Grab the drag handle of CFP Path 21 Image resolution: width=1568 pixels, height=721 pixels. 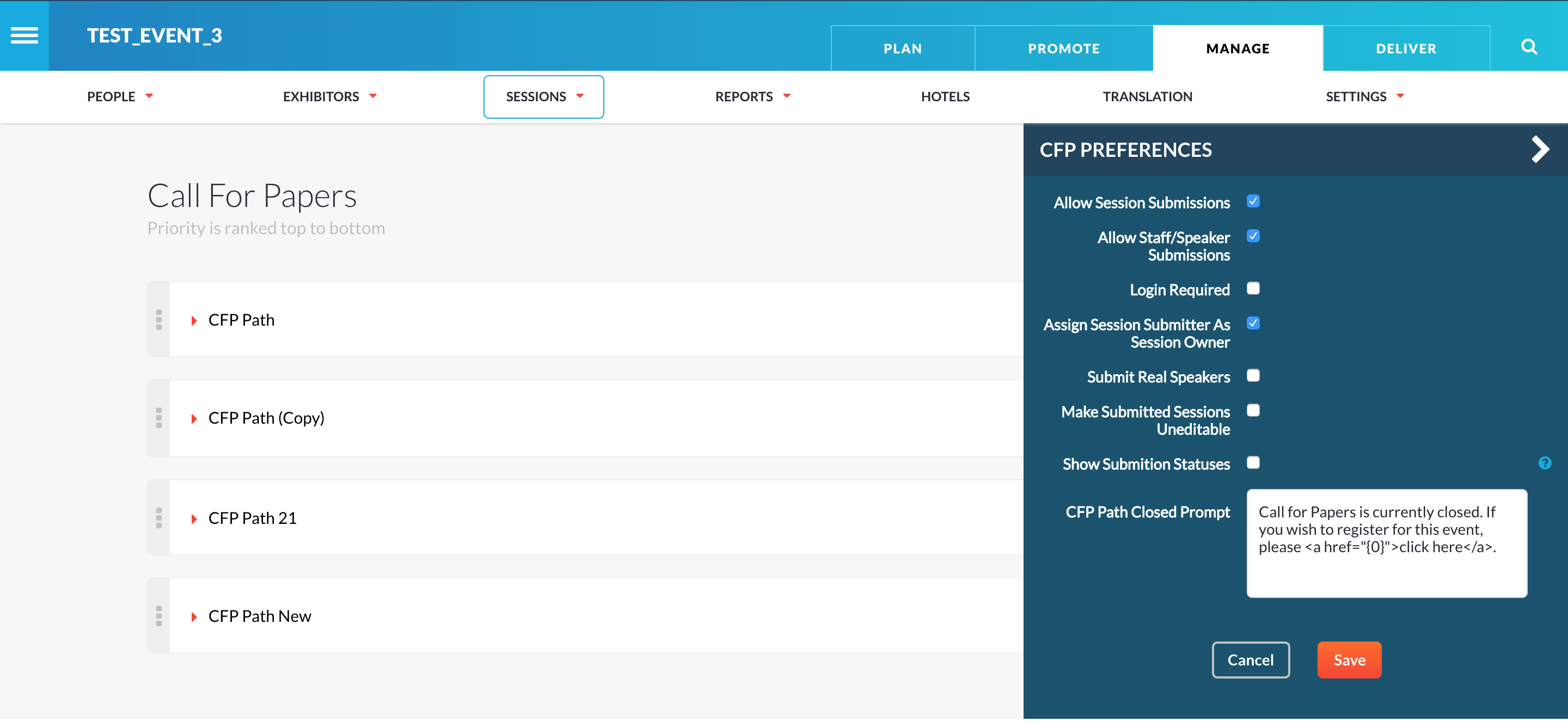click(x=159, y=518)
